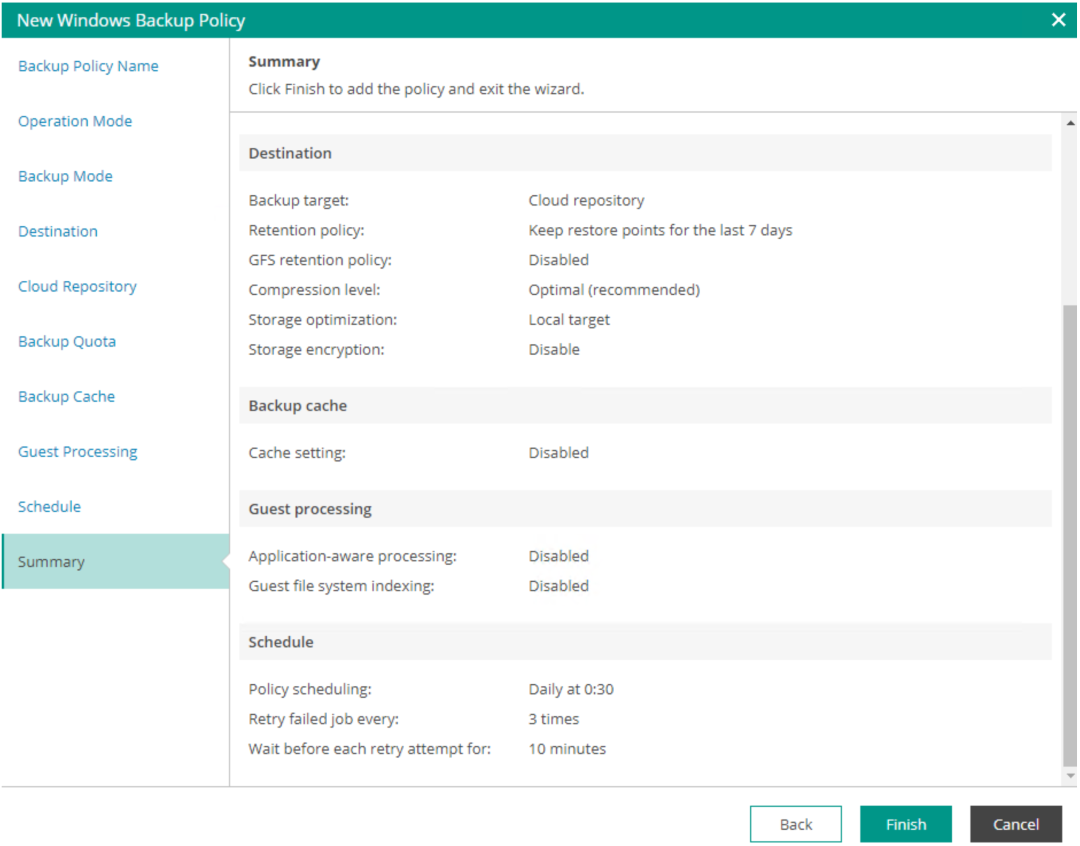Click the Destination section header

click(x=645, y=153)
